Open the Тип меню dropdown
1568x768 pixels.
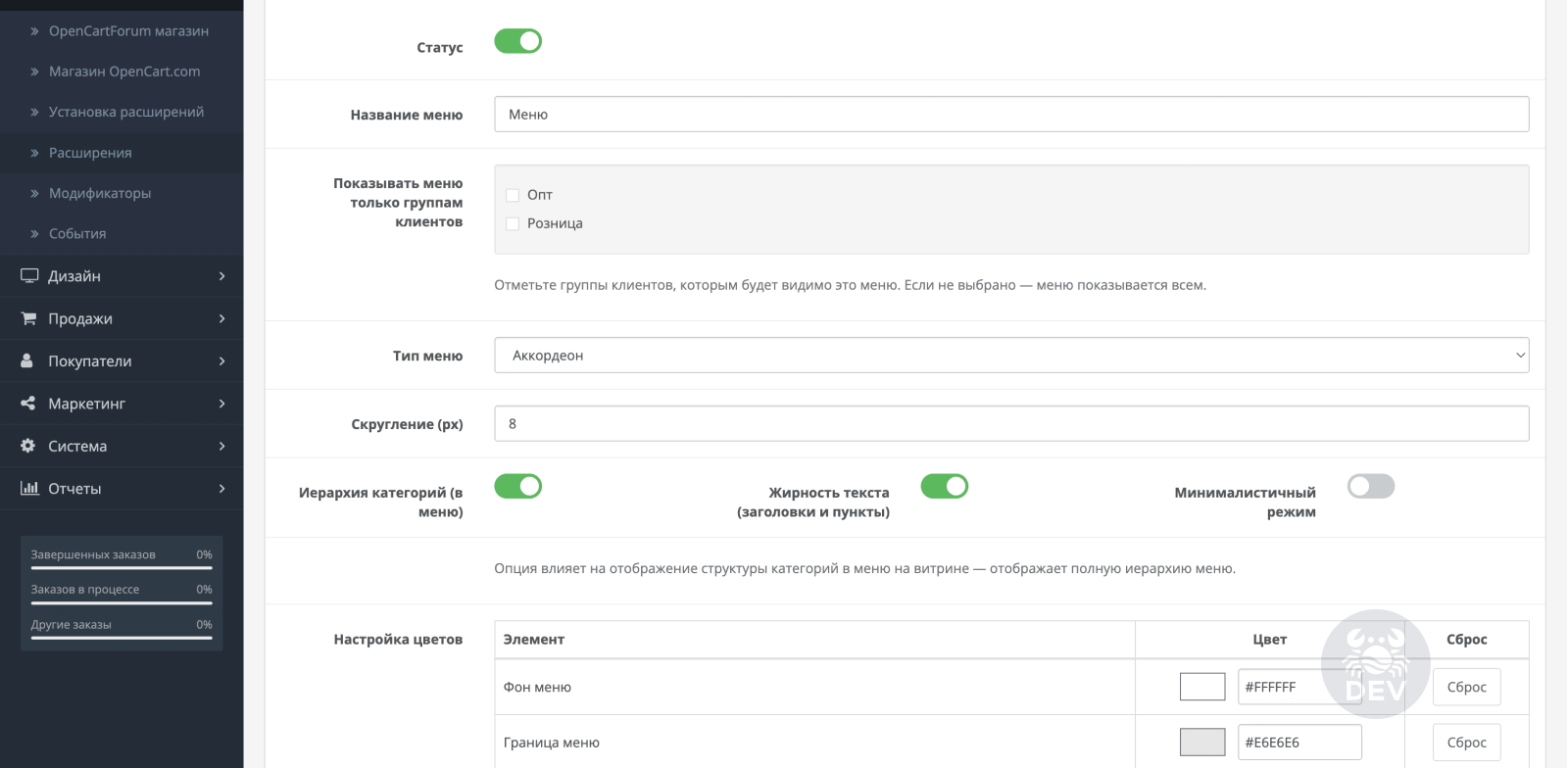pyautogui.click(x=1011, y=356)
